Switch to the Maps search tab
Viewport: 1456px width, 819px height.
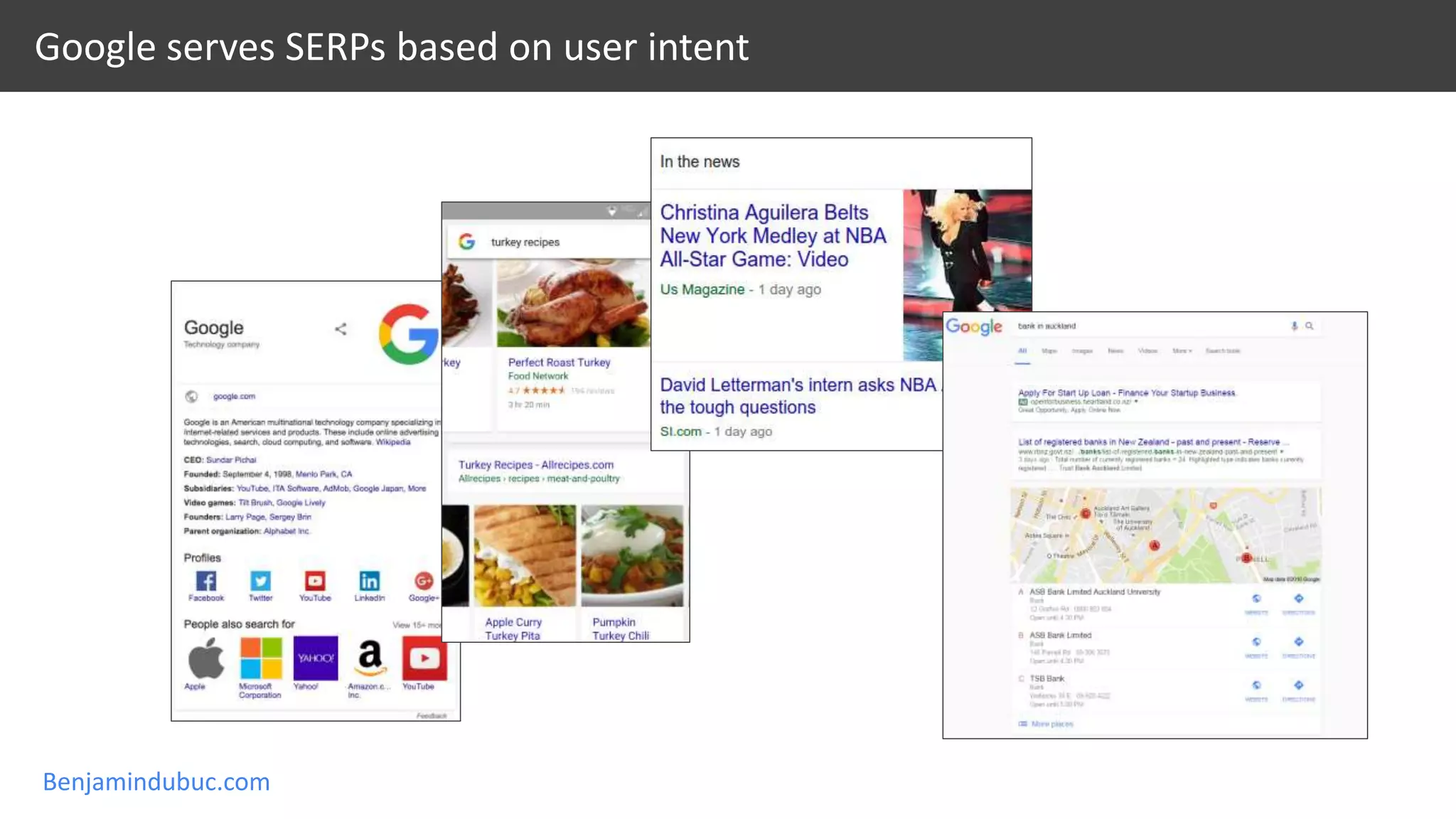click(x=1049, y=351)
